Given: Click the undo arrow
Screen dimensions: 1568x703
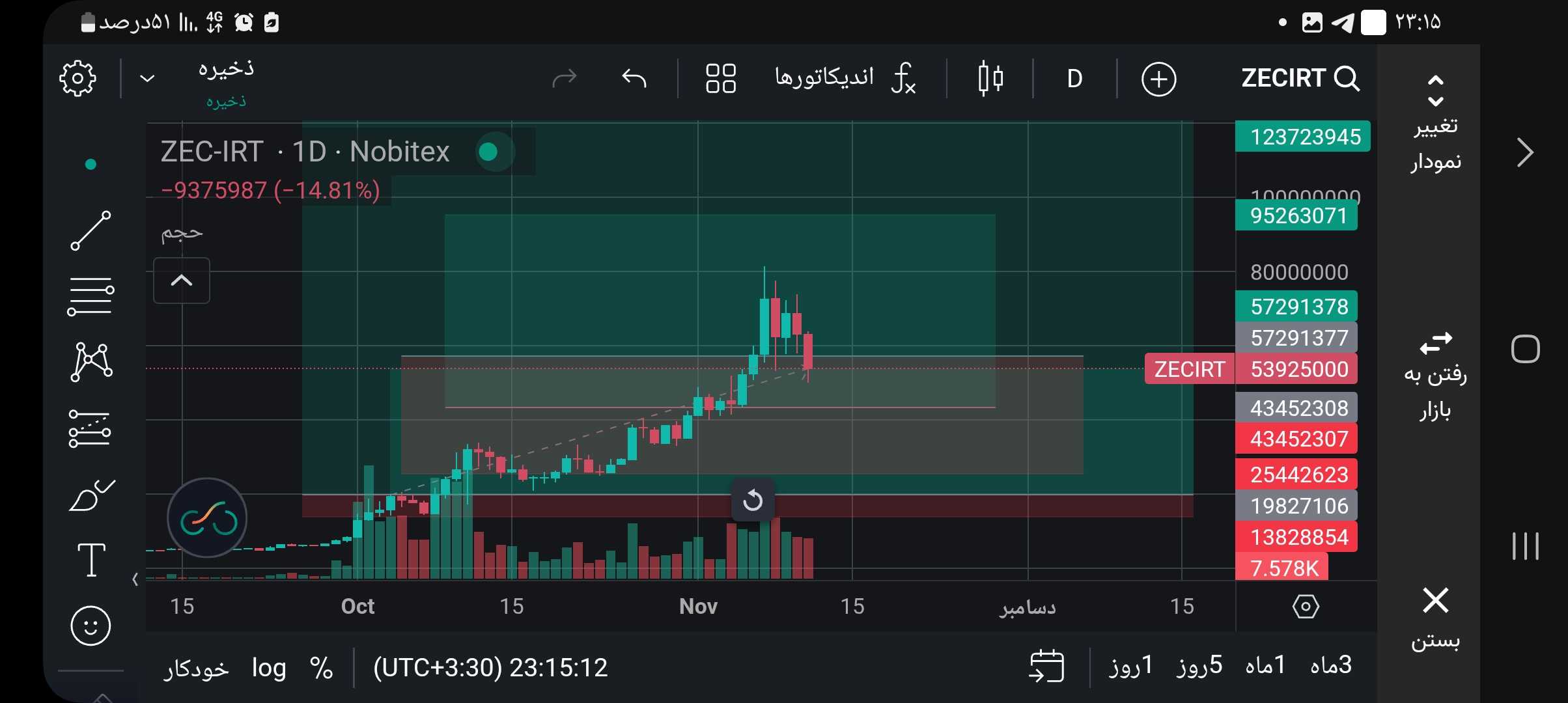Looking at the screenshot, I should tap(634, 79).
